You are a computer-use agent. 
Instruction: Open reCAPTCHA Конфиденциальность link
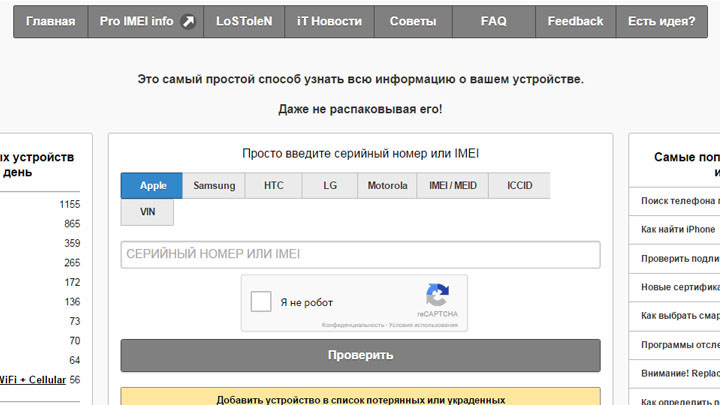353,325
